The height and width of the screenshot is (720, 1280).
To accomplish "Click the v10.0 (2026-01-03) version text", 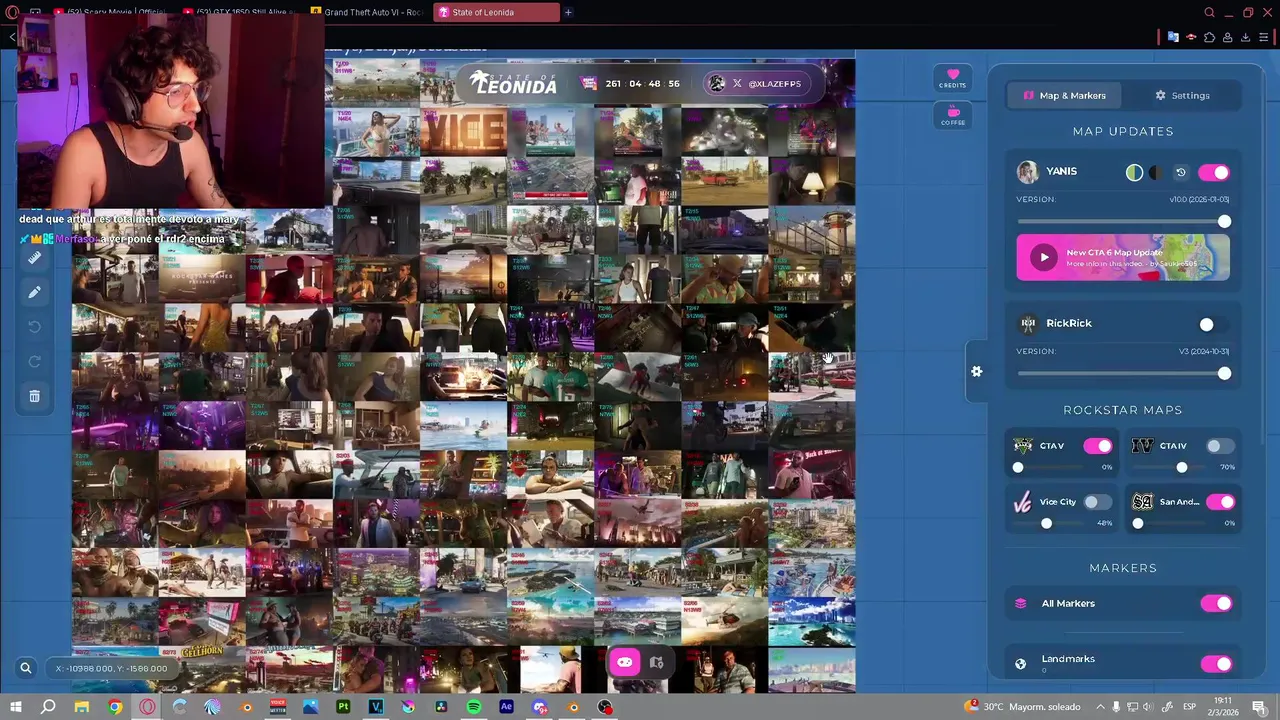I will (x=1199, y=199).
